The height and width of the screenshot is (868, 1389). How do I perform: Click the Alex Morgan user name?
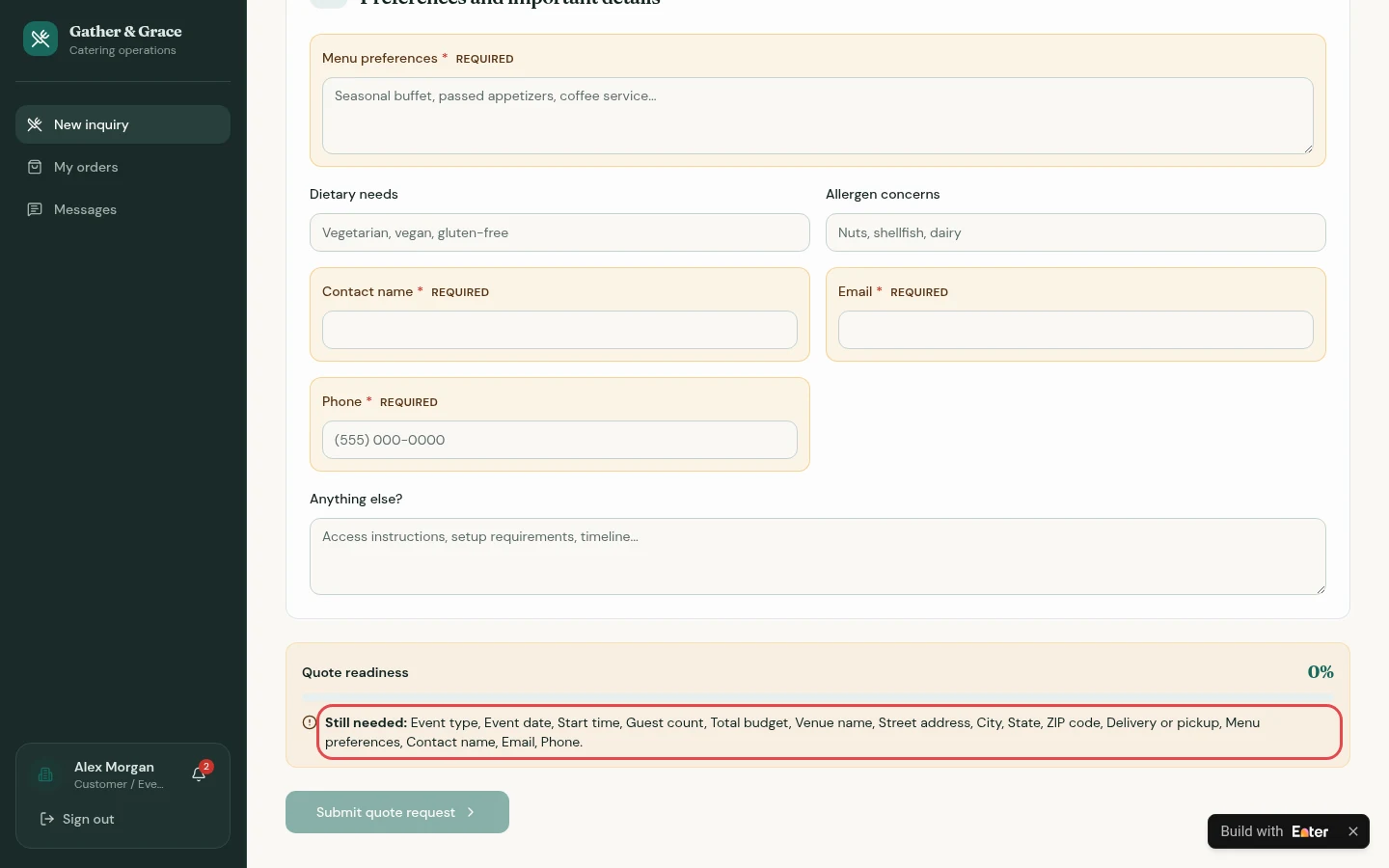click(114, 767)
